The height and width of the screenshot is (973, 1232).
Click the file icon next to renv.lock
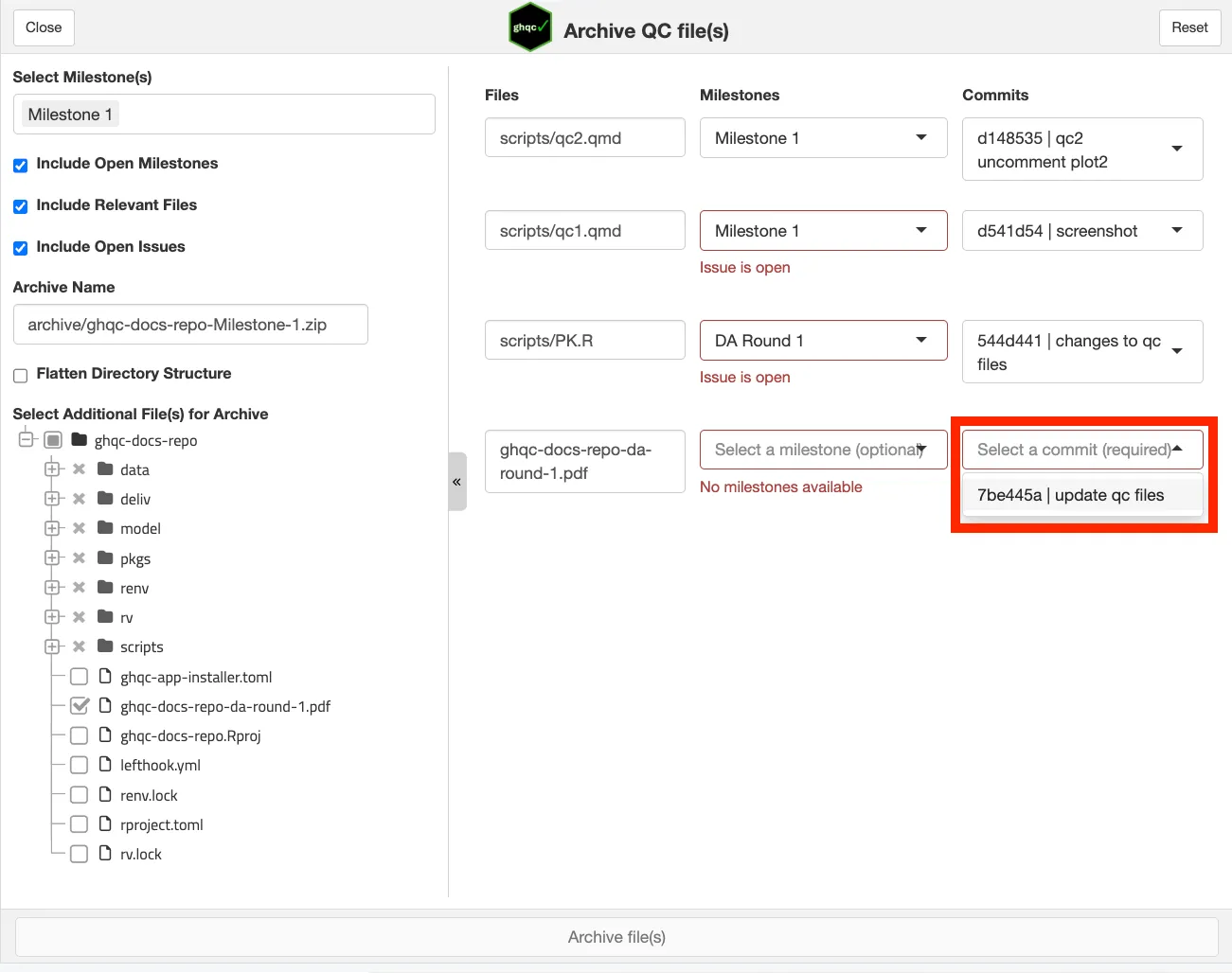[x=105, y=795]
